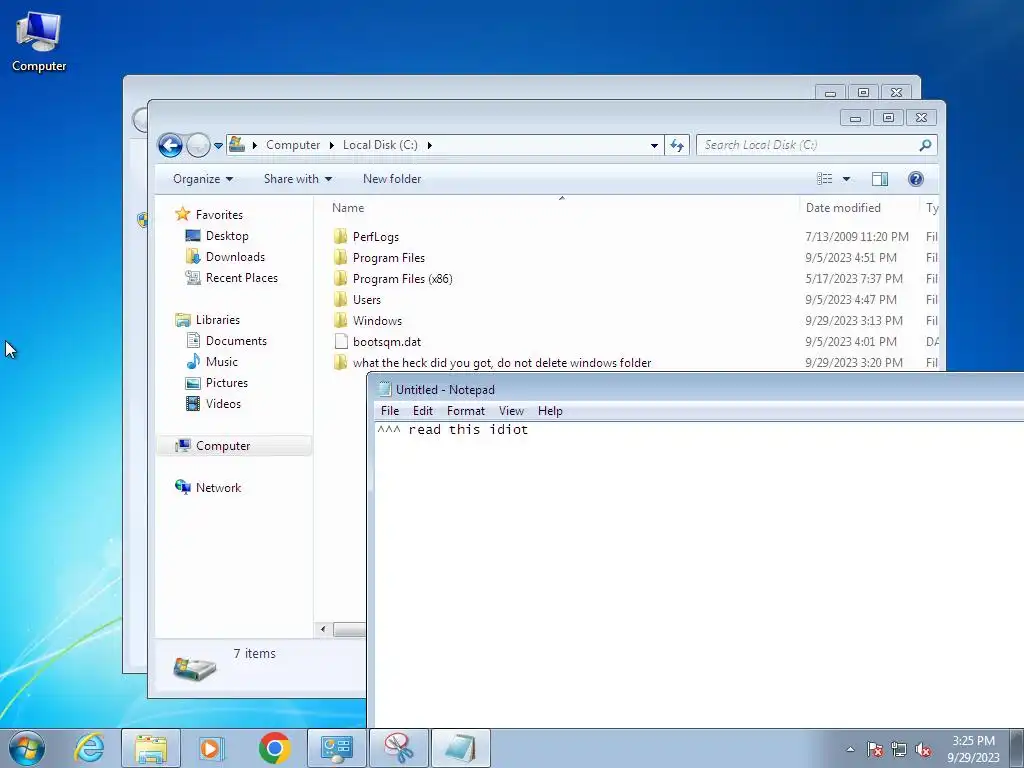
Task: Open Notepad File menu
Action: (x=390, y=411)
